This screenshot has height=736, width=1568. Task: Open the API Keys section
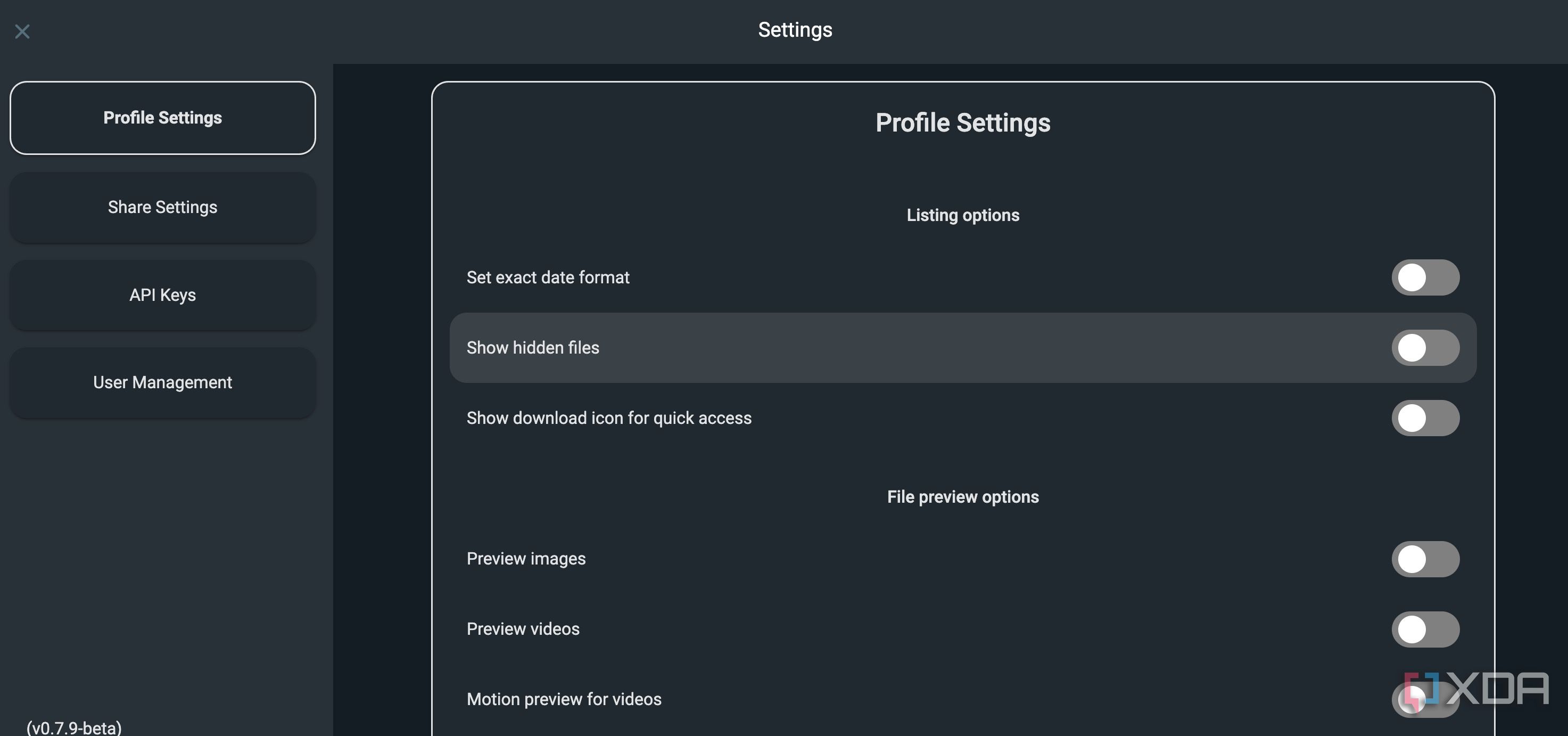(162, 295)
